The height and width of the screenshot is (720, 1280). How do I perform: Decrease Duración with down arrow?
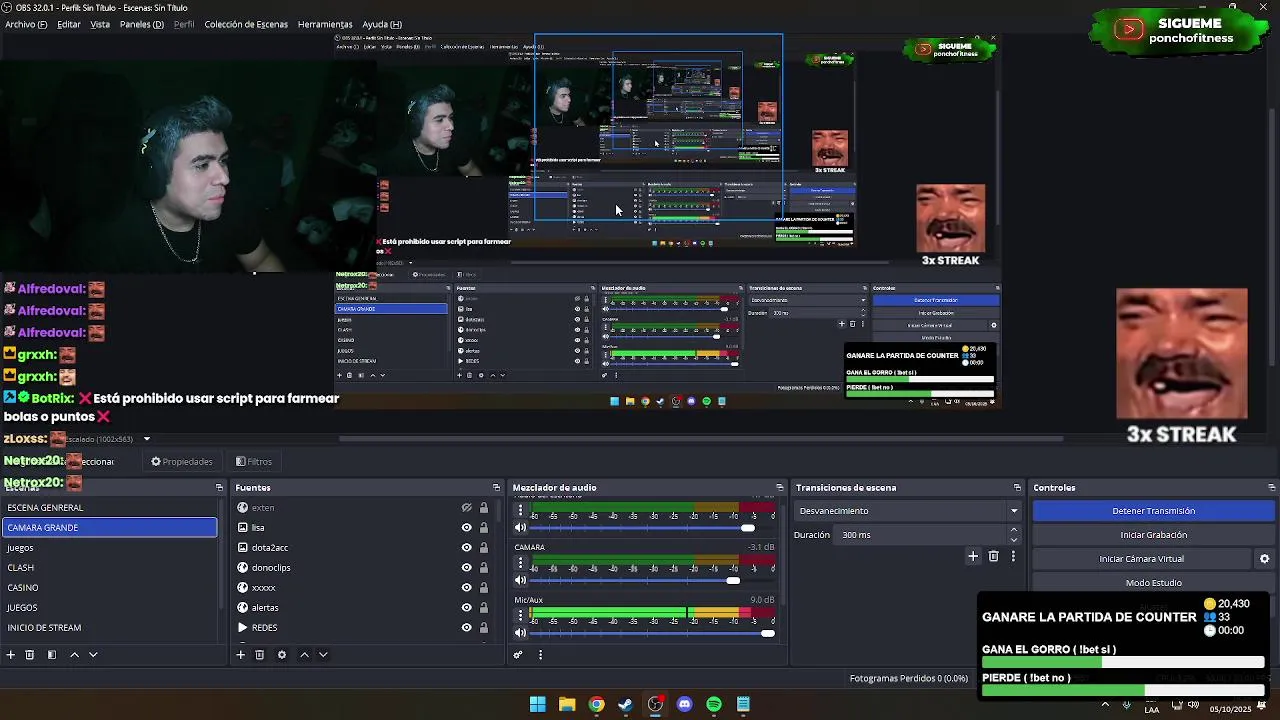point(1014,540)
